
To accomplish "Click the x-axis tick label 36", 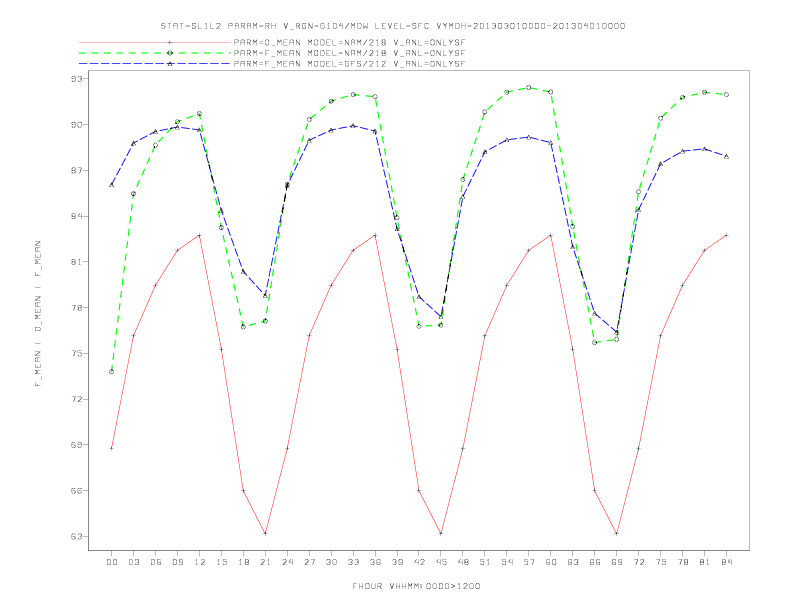I will 375,562.
